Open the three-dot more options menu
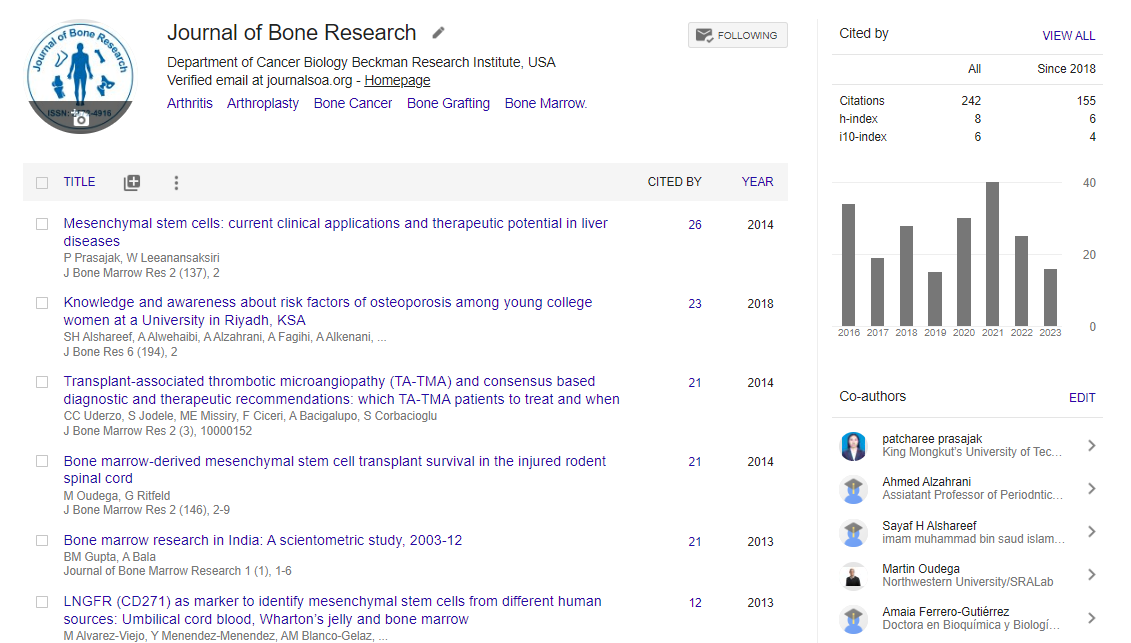This screenshot has height=643, width=1131. (x=176, y=183)
